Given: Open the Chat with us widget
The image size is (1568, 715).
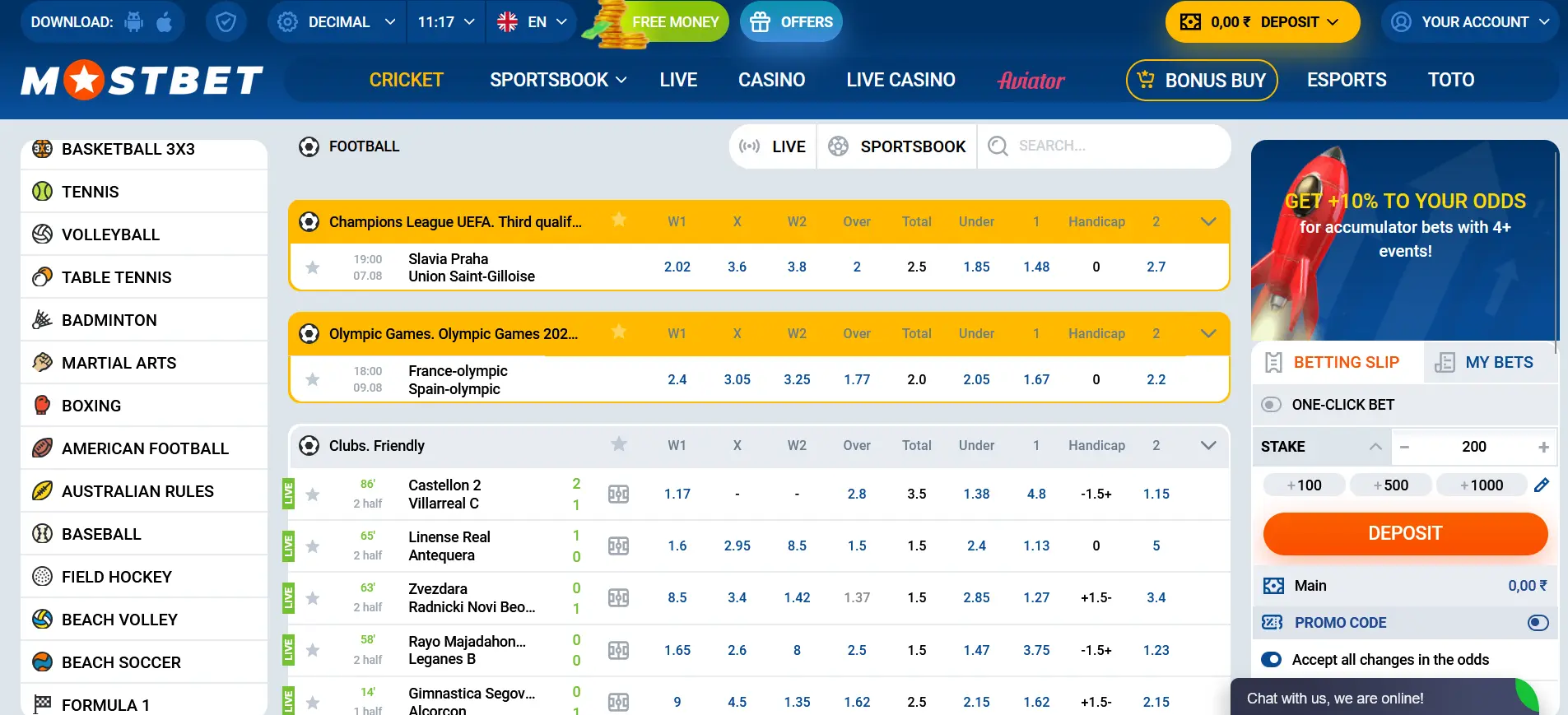Looking at the screenshot, I should (x=1384, y=697).
